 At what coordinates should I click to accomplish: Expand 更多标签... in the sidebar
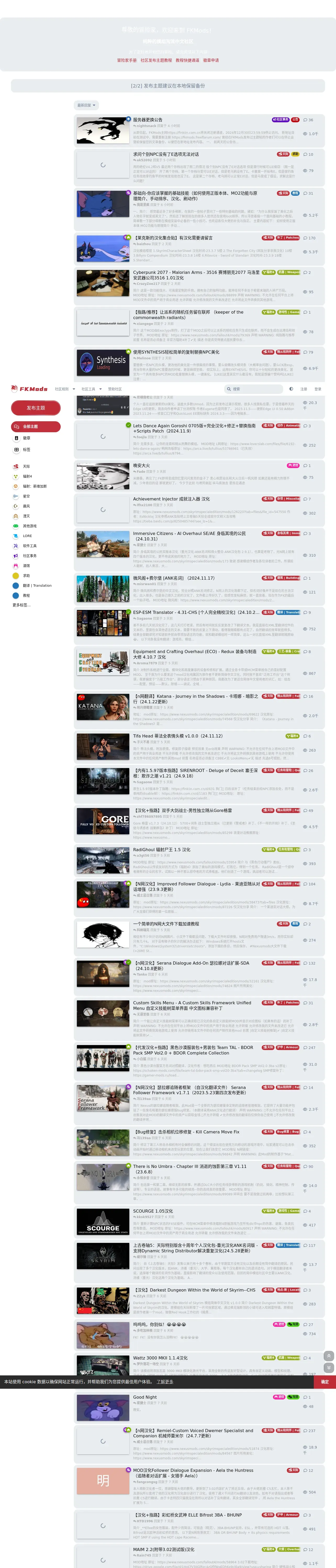coord(21,605)
